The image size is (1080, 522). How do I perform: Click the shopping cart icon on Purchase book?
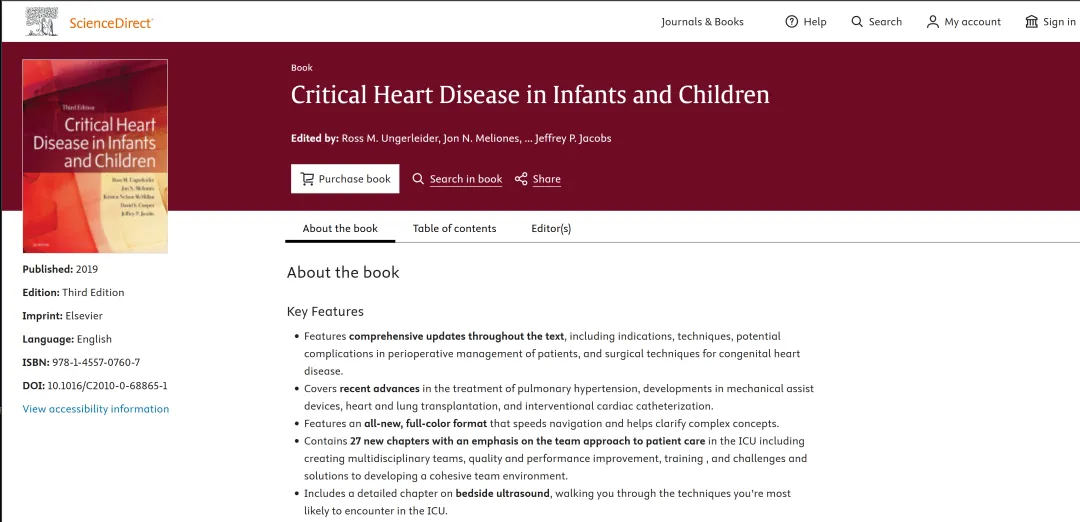(307, 179)
